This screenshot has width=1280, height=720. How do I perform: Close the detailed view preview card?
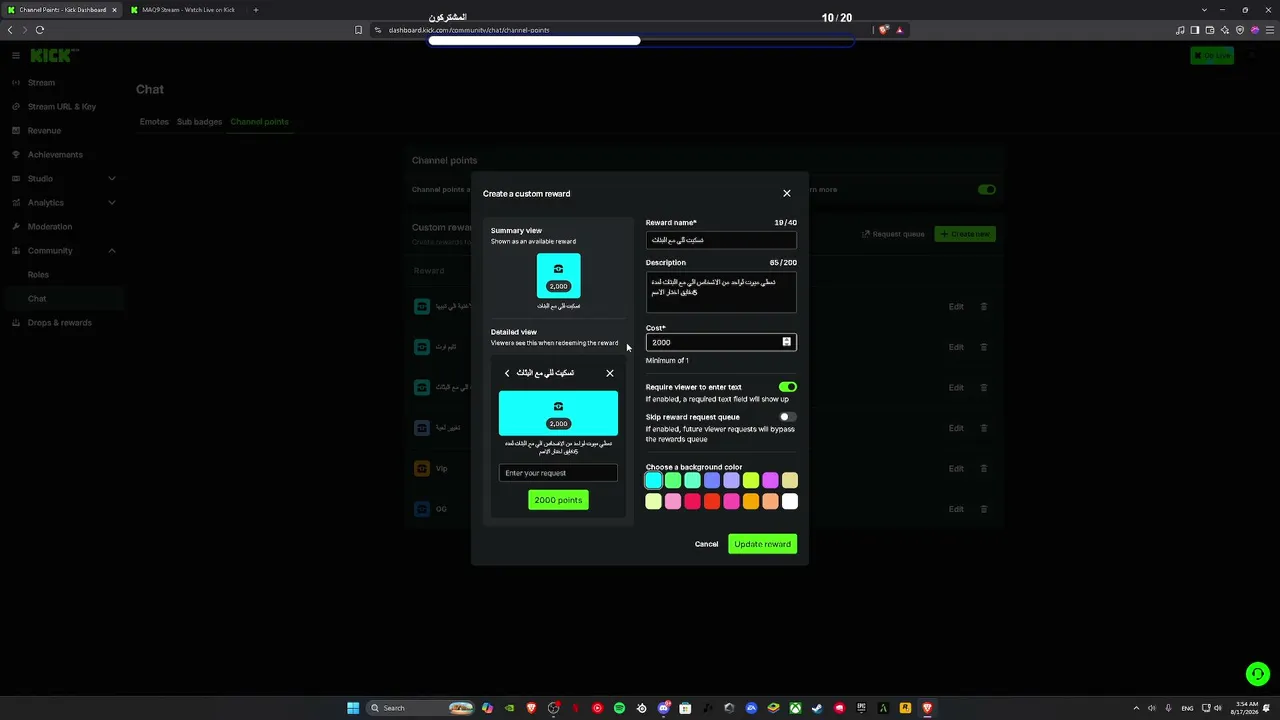tap(610, 373)
